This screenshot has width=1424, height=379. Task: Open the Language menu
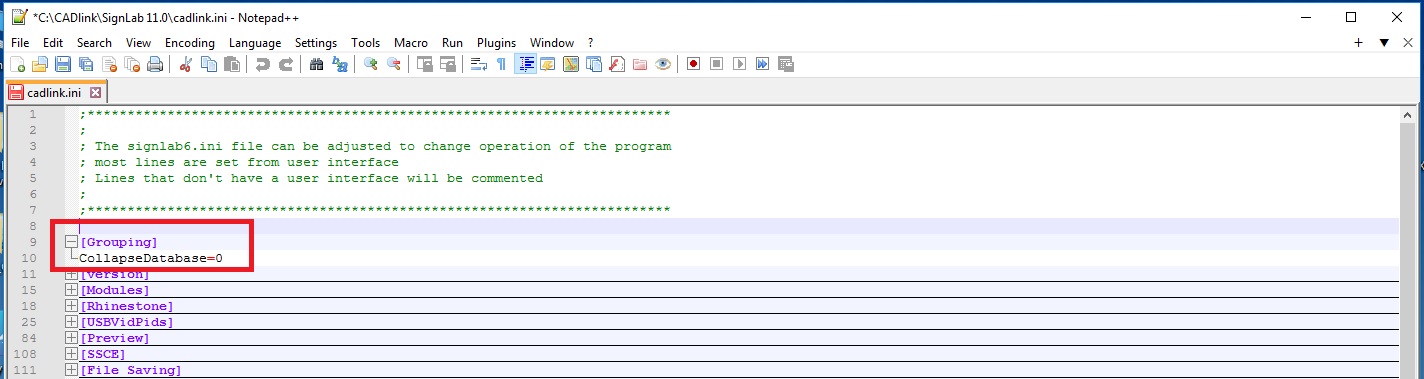tap(255, 43)
